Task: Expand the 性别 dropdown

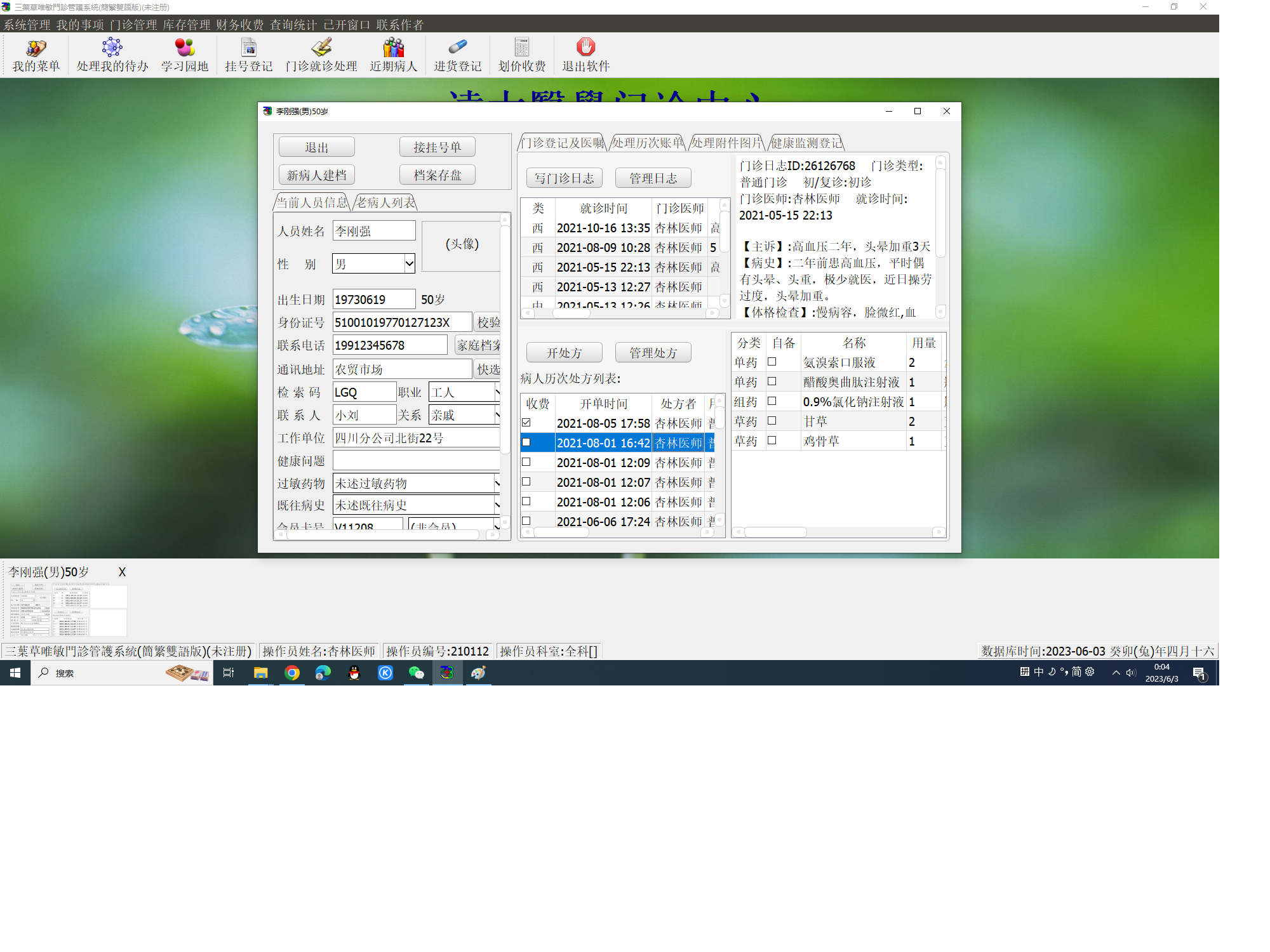Action: pos(410,263)
